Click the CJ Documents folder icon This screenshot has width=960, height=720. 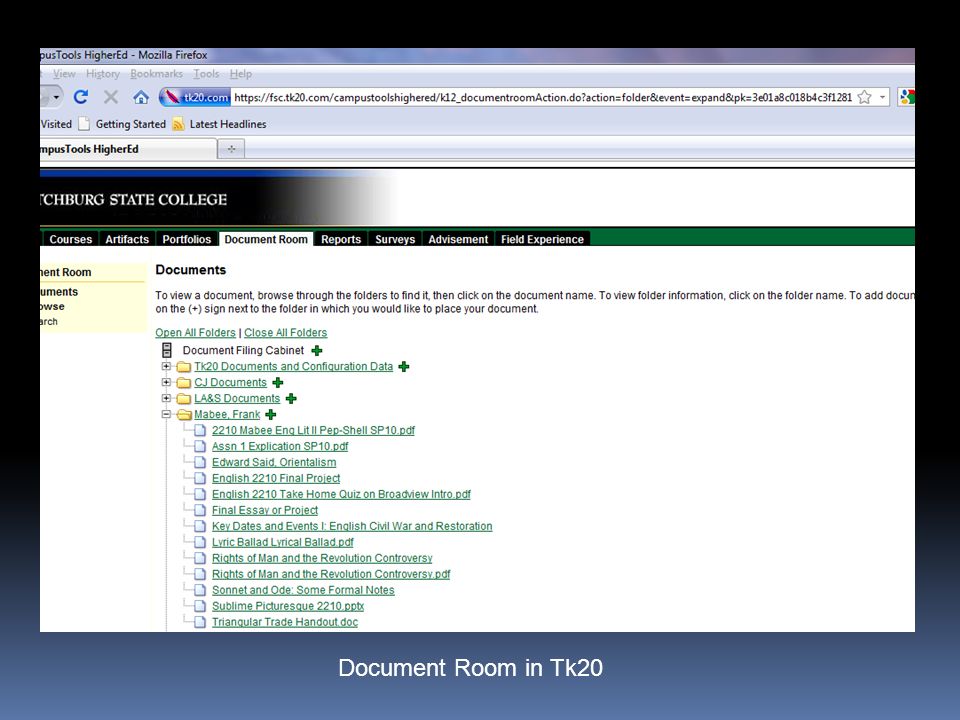tap(184, 383)
